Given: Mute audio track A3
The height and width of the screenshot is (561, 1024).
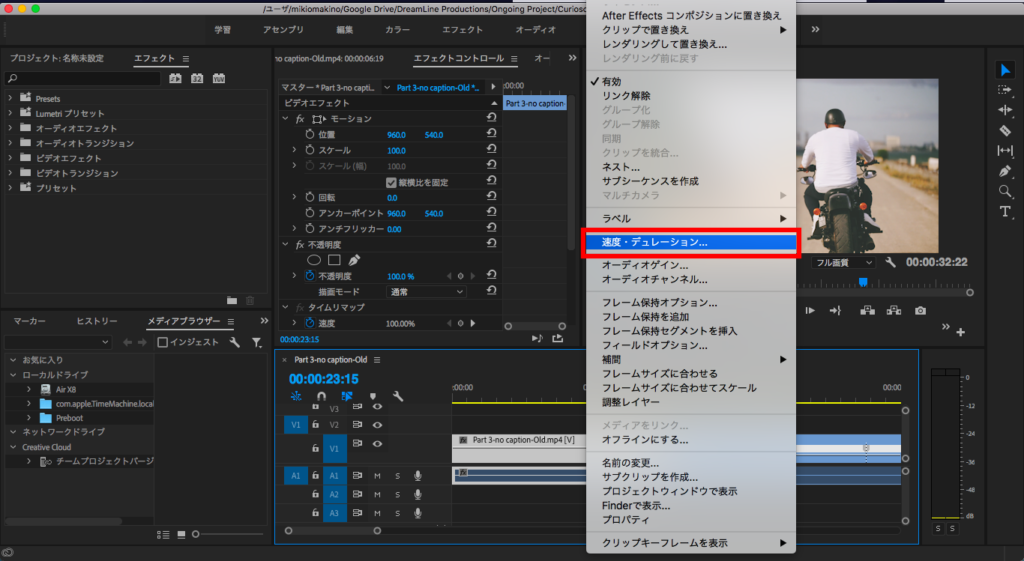Looking at the screenshot, I should coord(377,513).
